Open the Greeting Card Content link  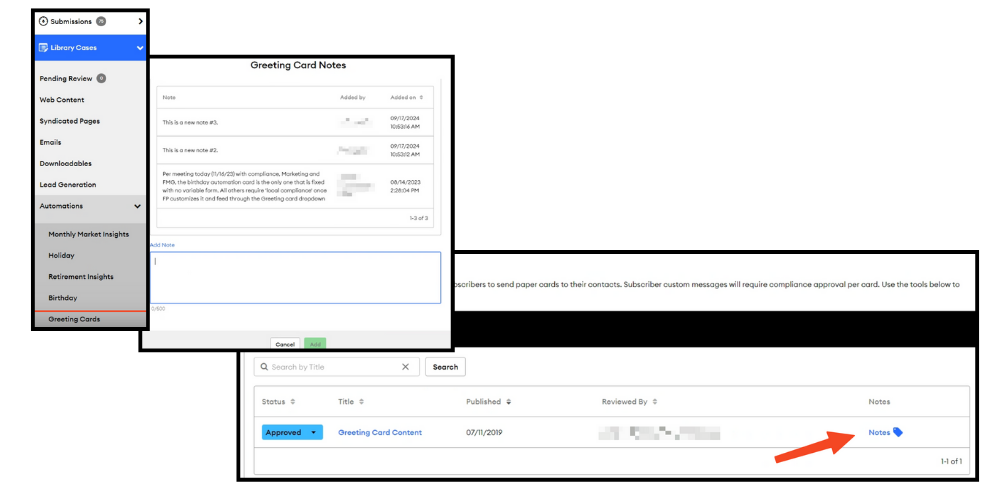pyautogui.click(x=380, y=433)
